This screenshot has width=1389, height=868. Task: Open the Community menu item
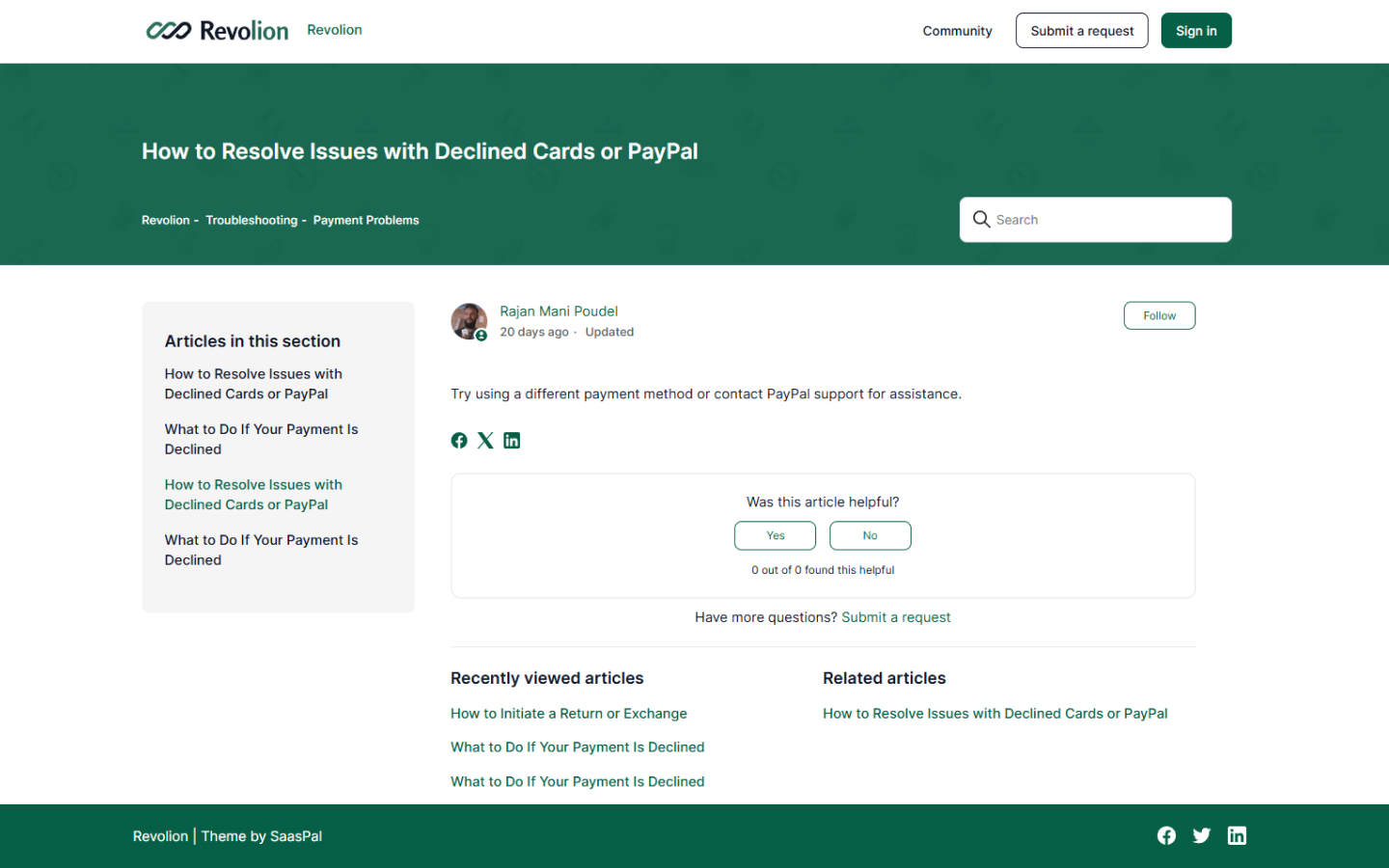[x=957, y=31]
